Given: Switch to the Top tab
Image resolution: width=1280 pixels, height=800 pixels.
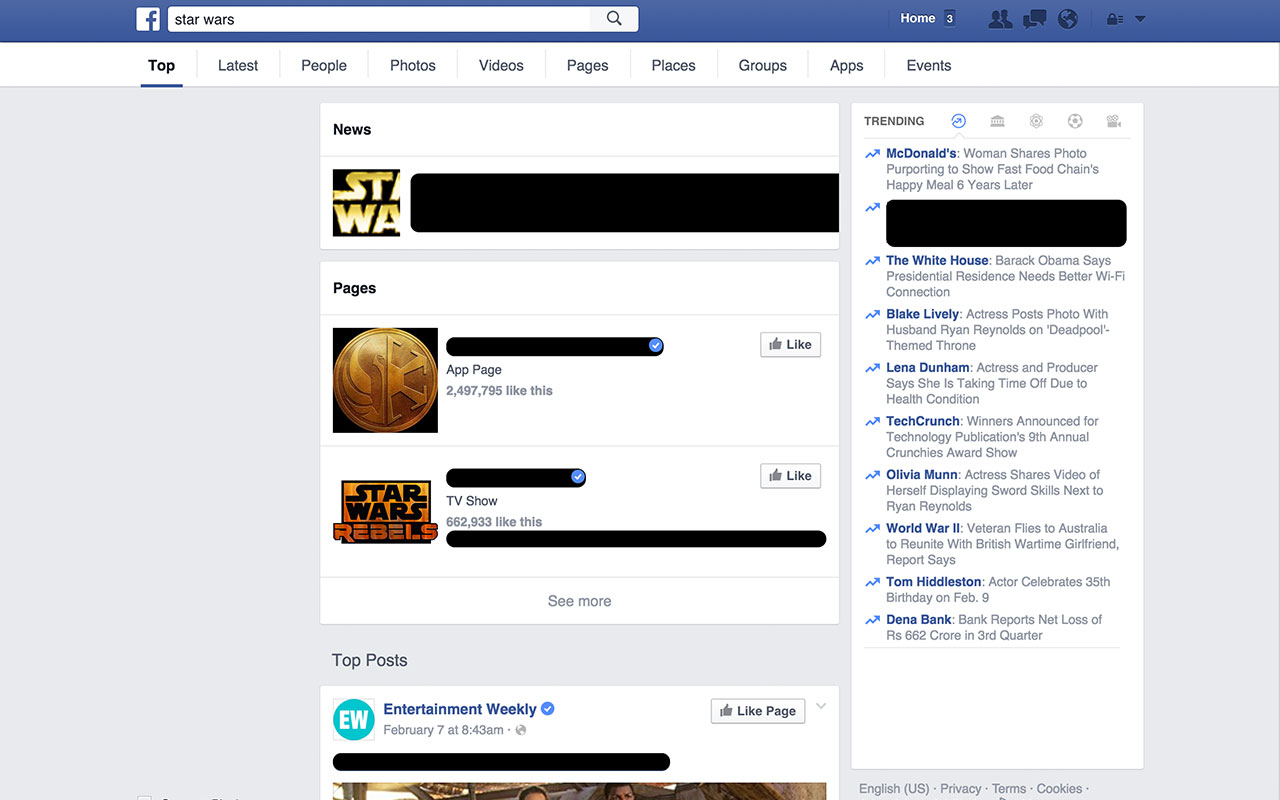Looking at the screenshot, I should tap(161, 65).
